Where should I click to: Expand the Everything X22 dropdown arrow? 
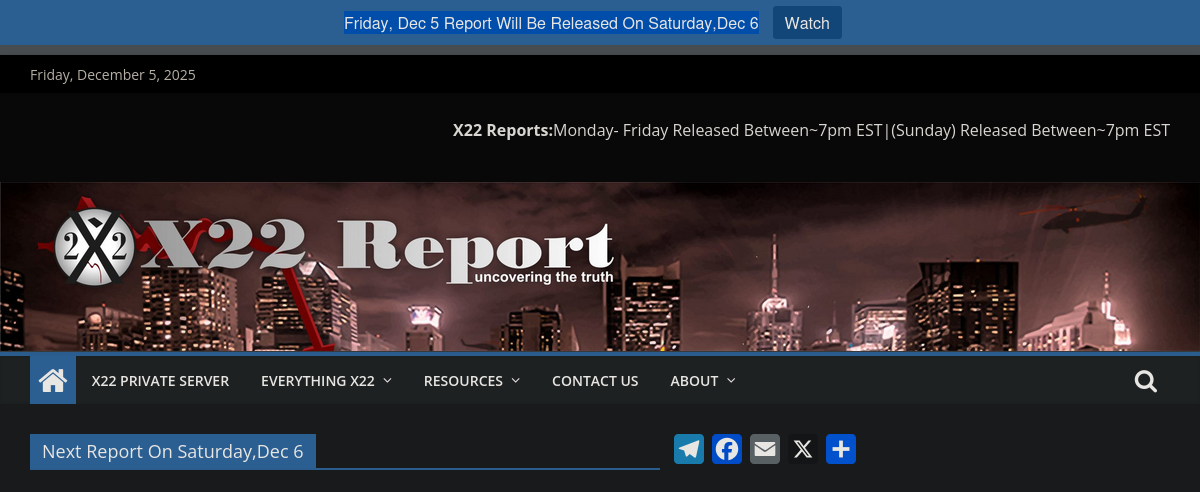[387, 381]
